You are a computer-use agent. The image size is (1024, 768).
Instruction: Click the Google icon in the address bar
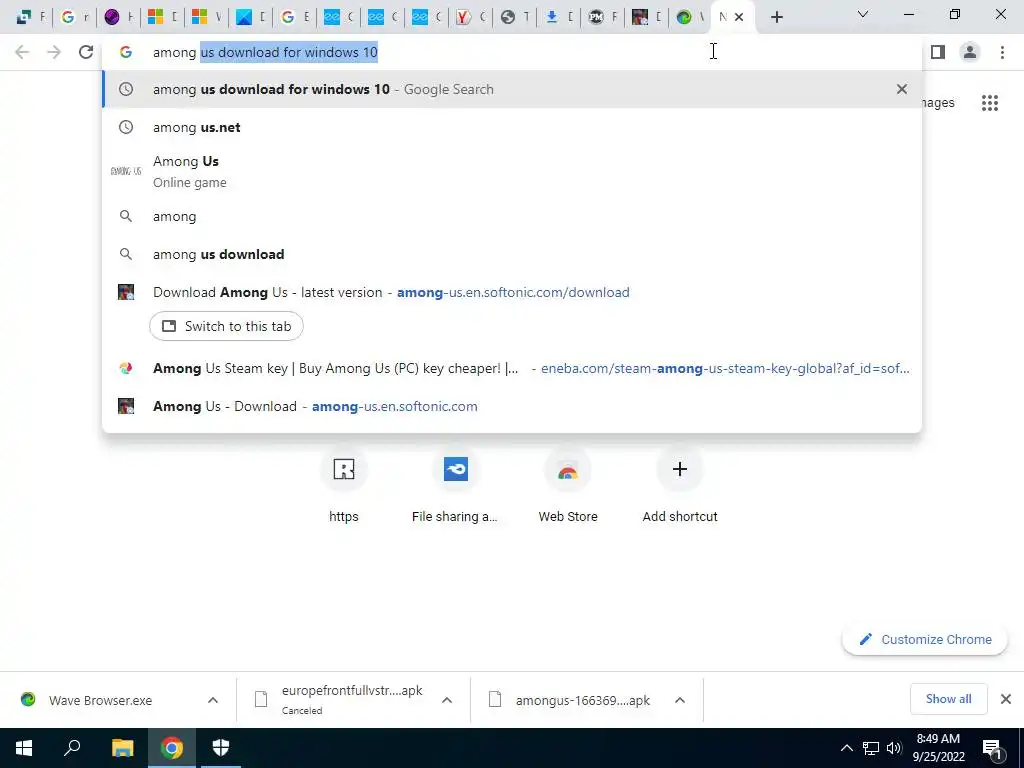point(126,52)
